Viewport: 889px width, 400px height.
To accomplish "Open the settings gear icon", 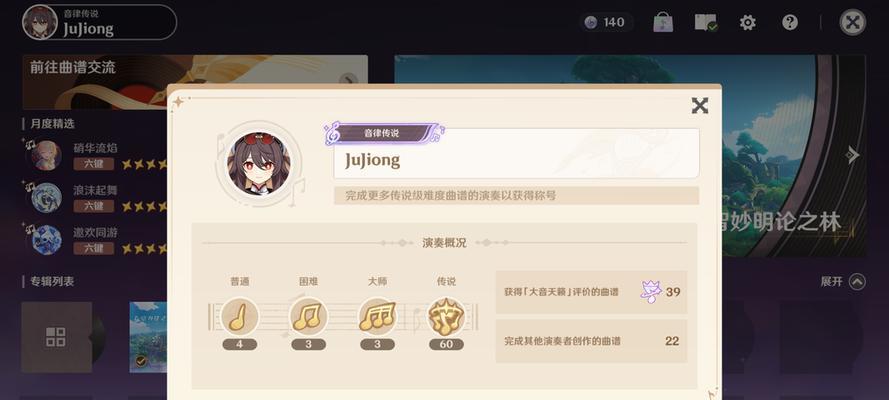I will 748,23.
